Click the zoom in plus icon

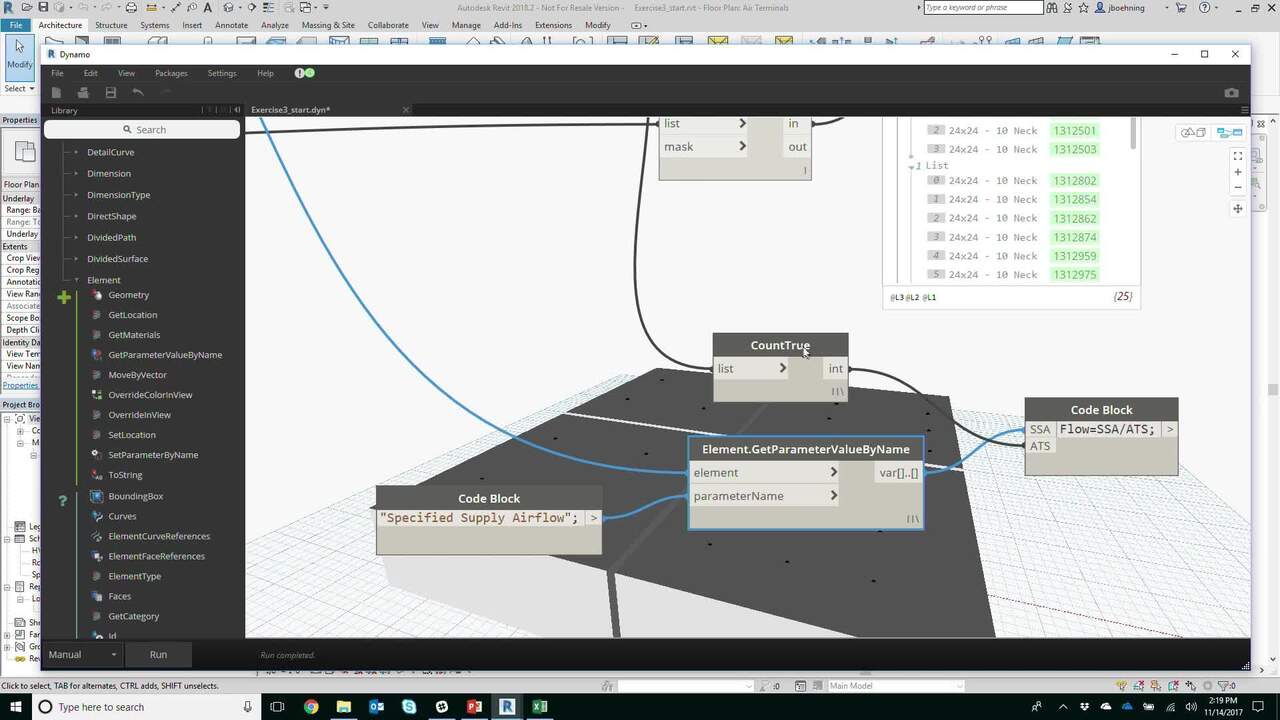1238,172
